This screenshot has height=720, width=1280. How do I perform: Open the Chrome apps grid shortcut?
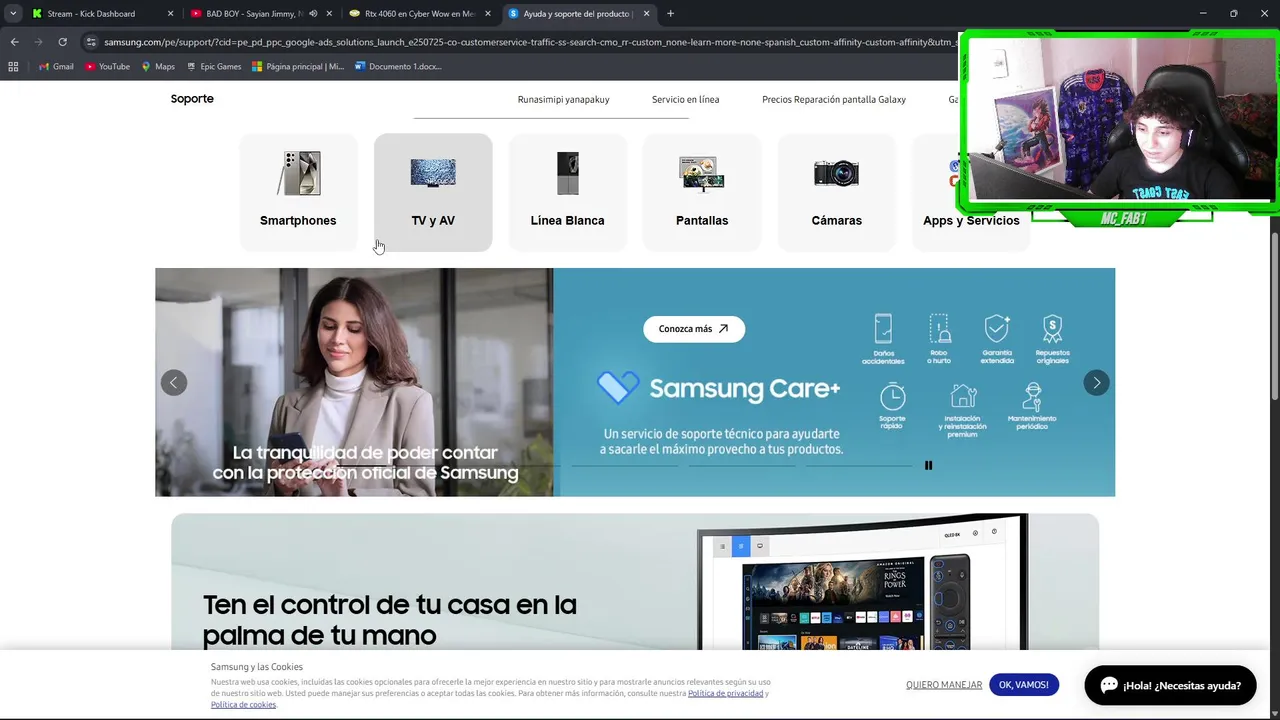[x=13, y=67]
